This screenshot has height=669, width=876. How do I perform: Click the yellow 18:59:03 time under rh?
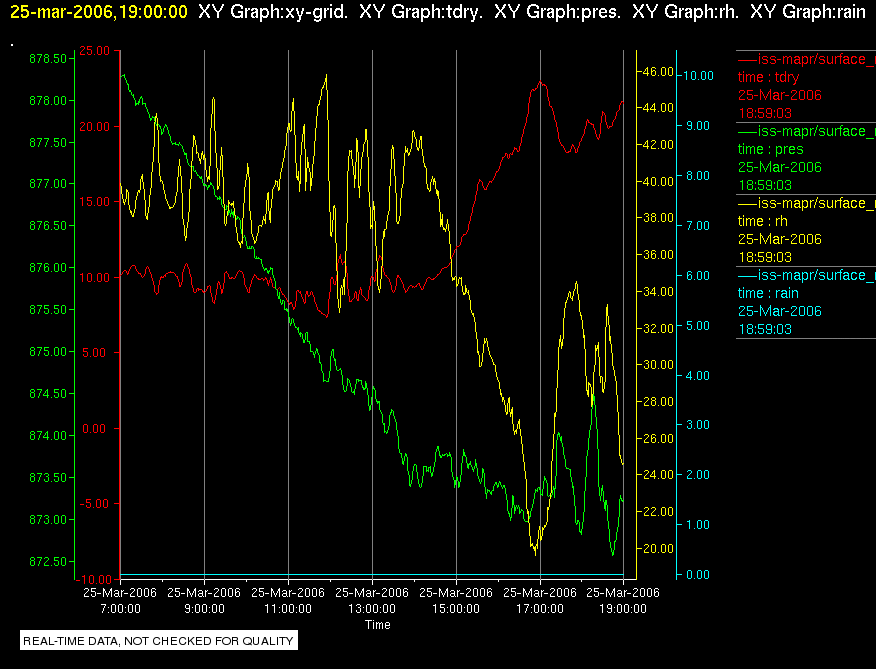coord(765,257)
